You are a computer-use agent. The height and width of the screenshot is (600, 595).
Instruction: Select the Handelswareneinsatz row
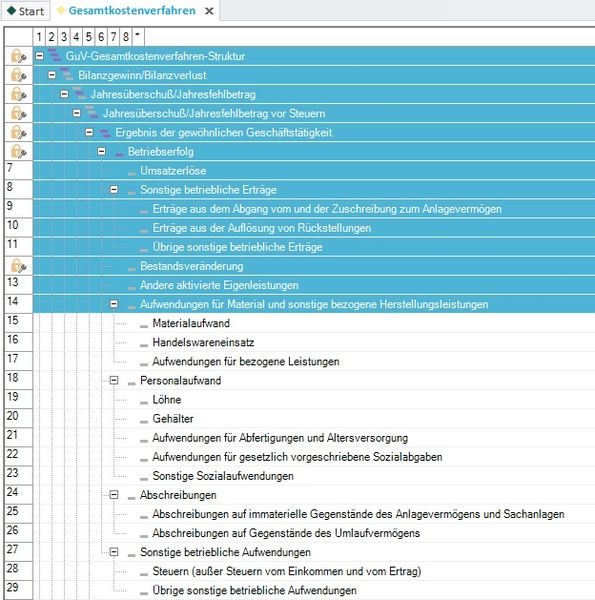314,342
